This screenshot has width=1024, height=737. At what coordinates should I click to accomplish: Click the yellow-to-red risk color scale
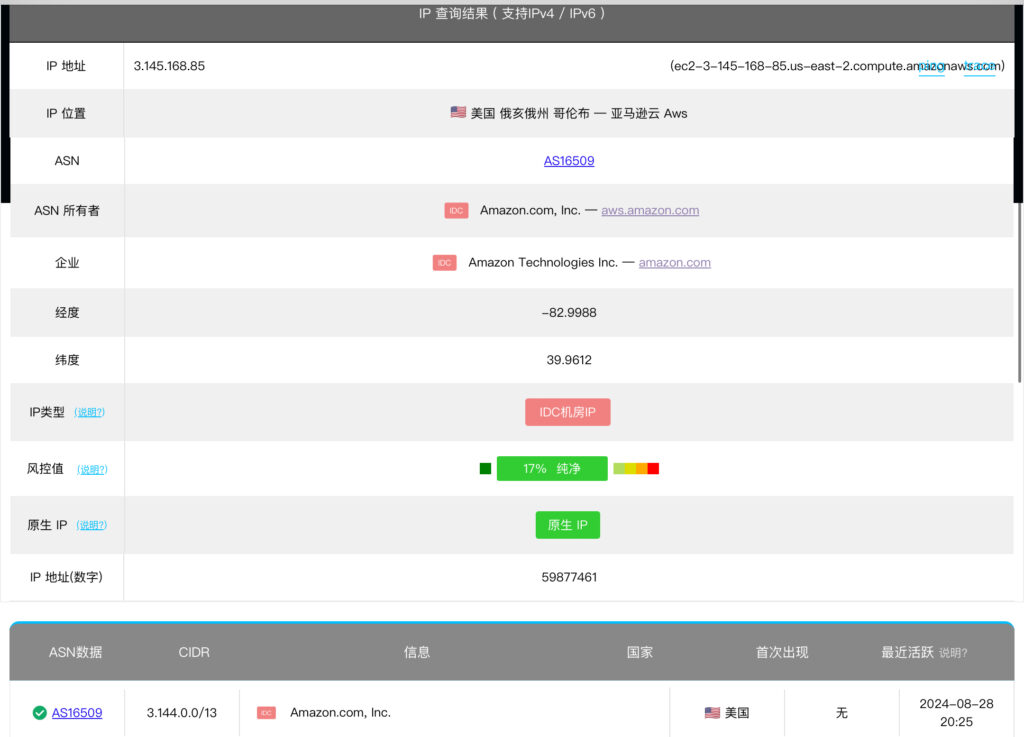click(636, 468)
